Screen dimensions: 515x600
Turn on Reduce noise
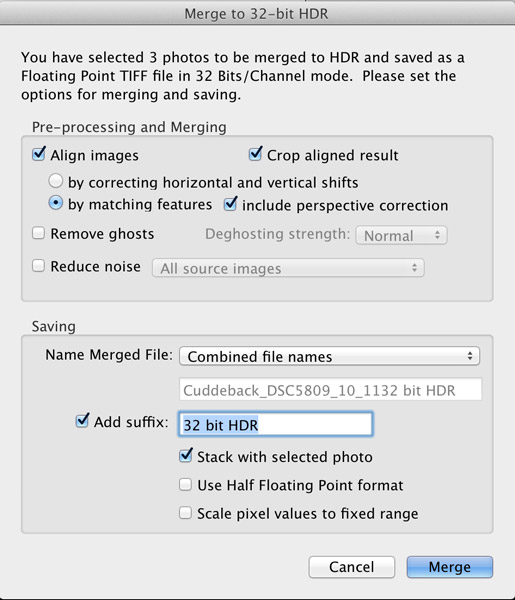pyautogui.click(x=38, y=266)
